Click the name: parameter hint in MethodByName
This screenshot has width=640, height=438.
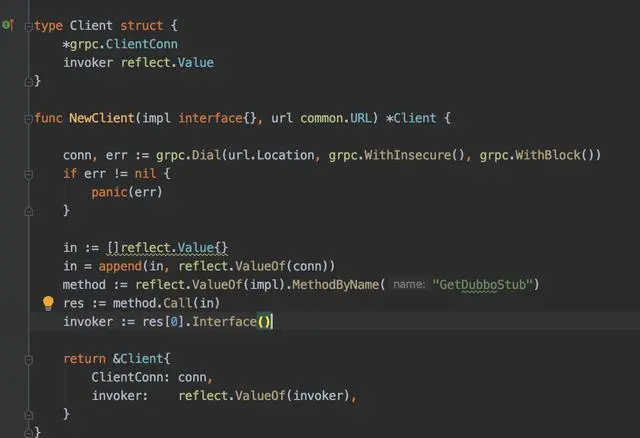[409, 284]
